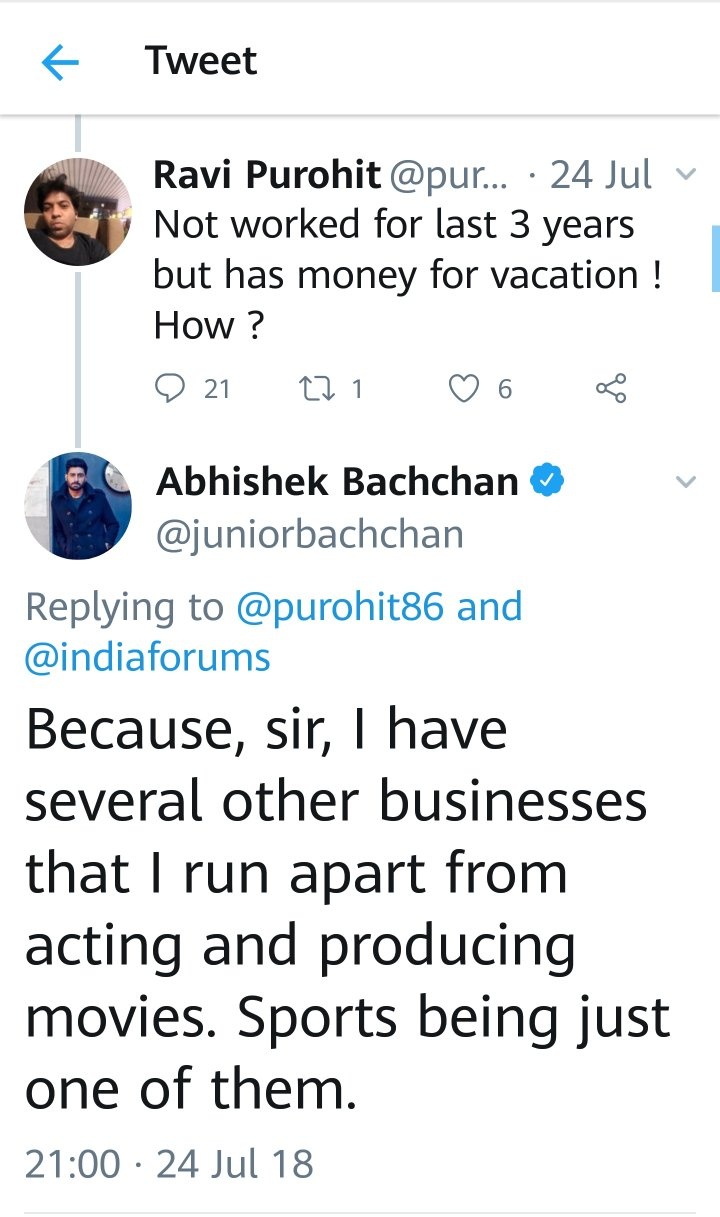Click the 21:00 · 24 Jul 18 timestamp

coord(169,1164)
